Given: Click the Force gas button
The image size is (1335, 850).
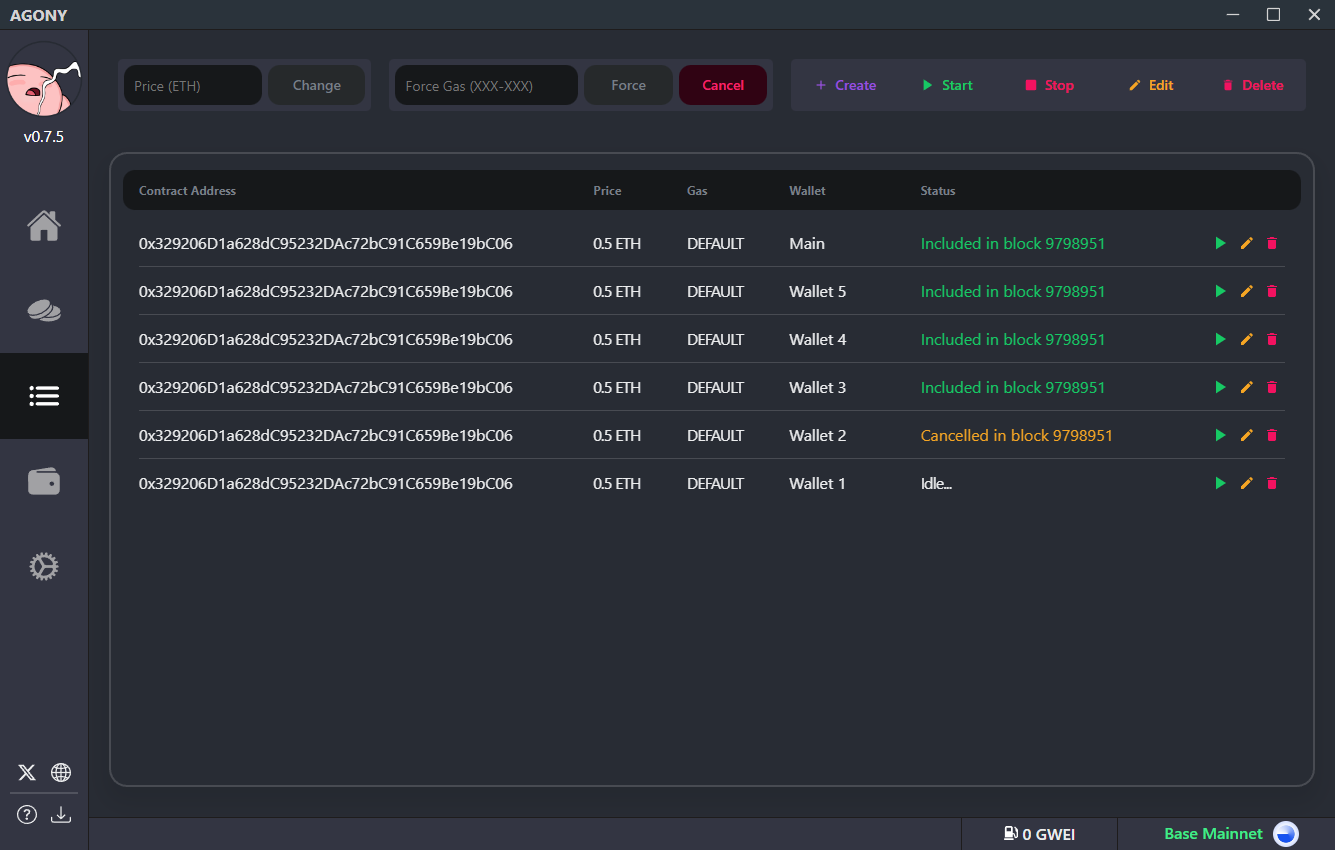Looking at the screenshot, I should tap(628, 85).
